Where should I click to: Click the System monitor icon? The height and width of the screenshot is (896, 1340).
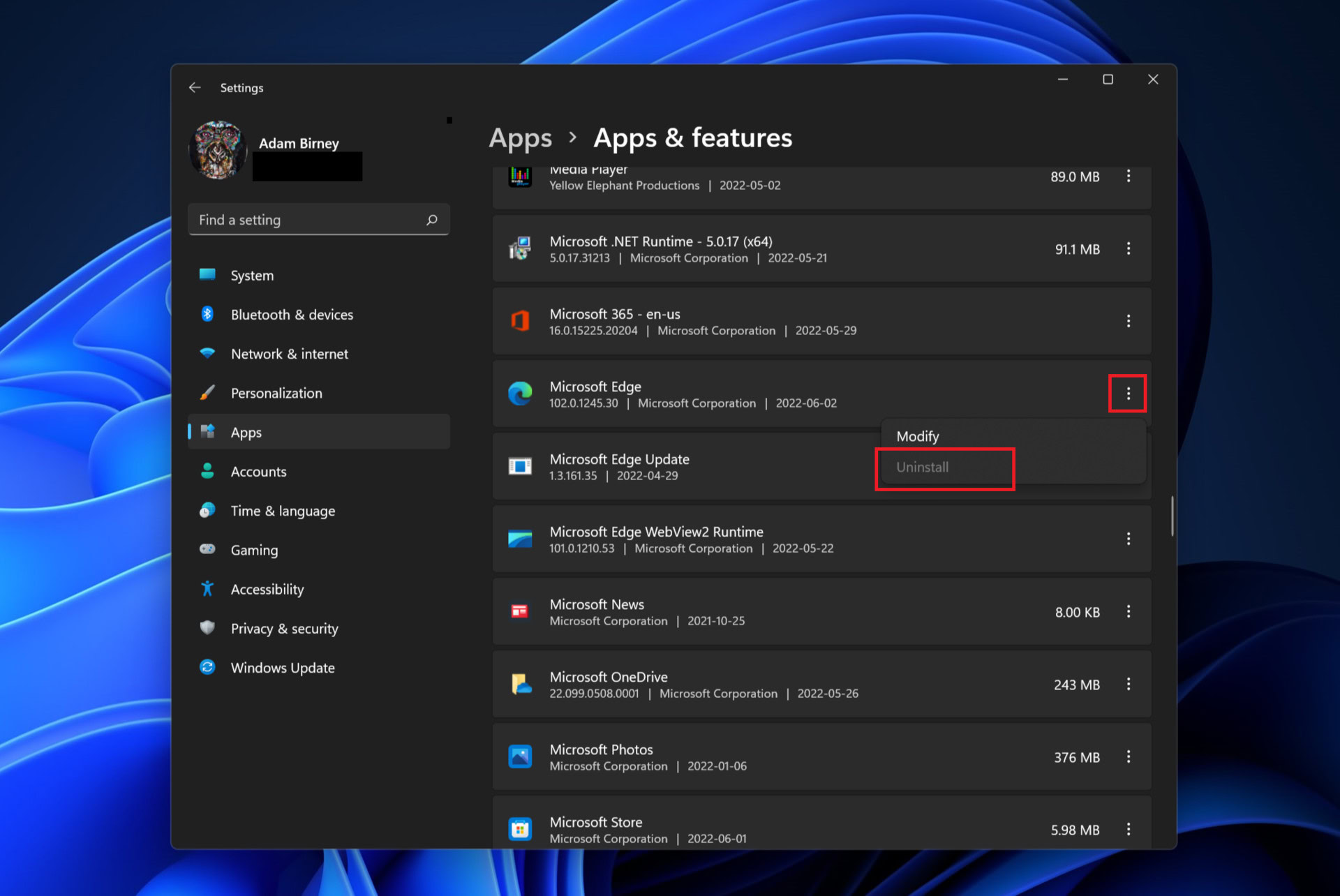[x=207, y=275]
